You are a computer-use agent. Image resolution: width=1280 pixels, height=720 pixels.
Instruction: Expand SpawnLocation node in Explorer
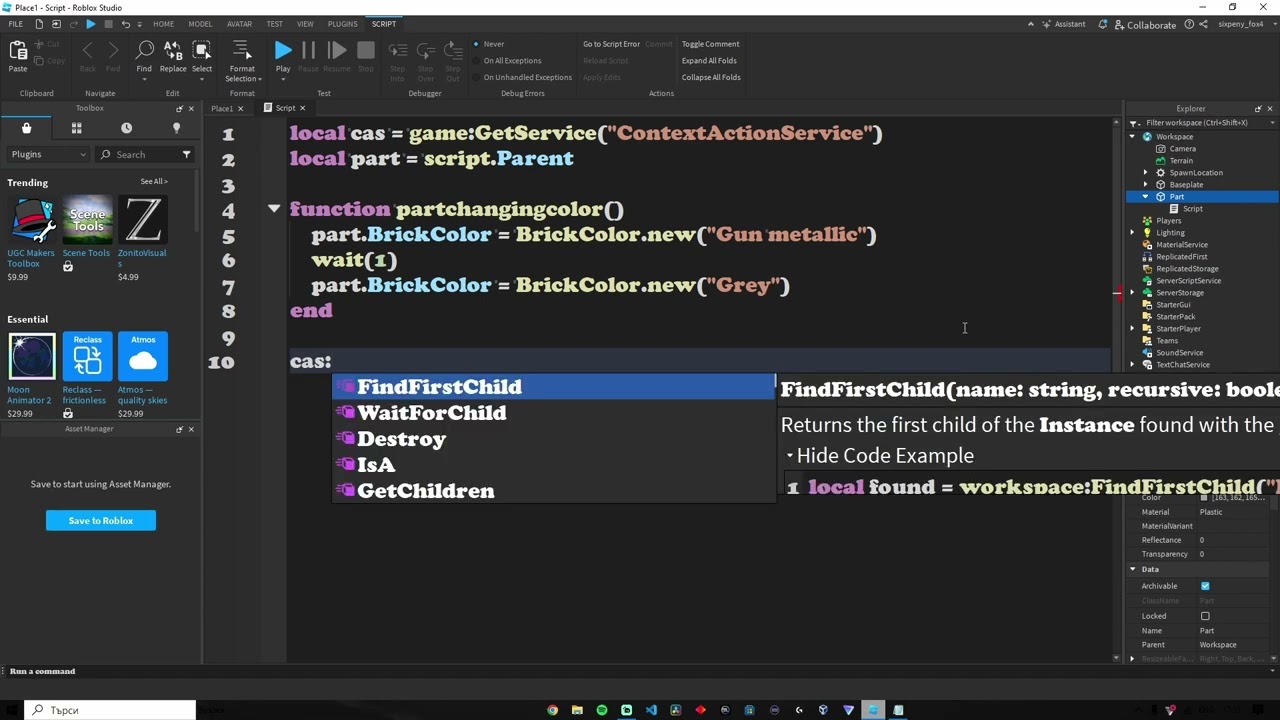pos(1146,172)
